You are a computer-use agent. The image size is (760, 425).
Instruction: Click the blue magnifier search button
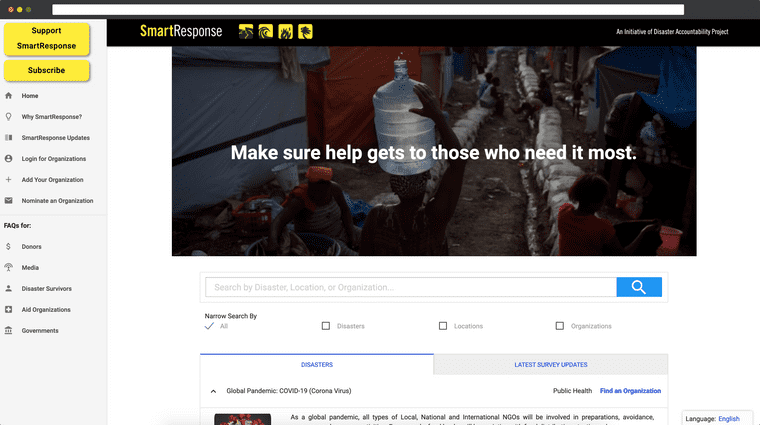pyautogui.click(x=639, y=287)
